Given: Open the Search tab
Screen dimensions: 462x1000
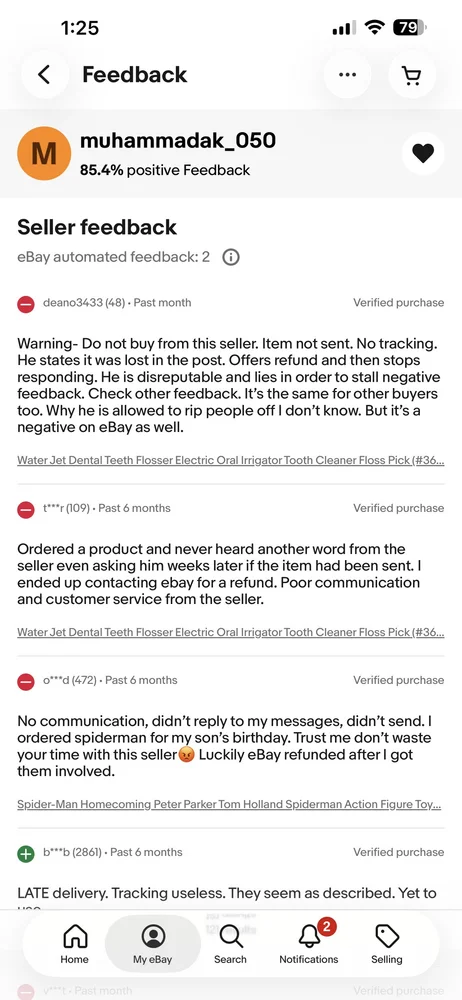Looking at the screenshot, I should pos(230,944).
